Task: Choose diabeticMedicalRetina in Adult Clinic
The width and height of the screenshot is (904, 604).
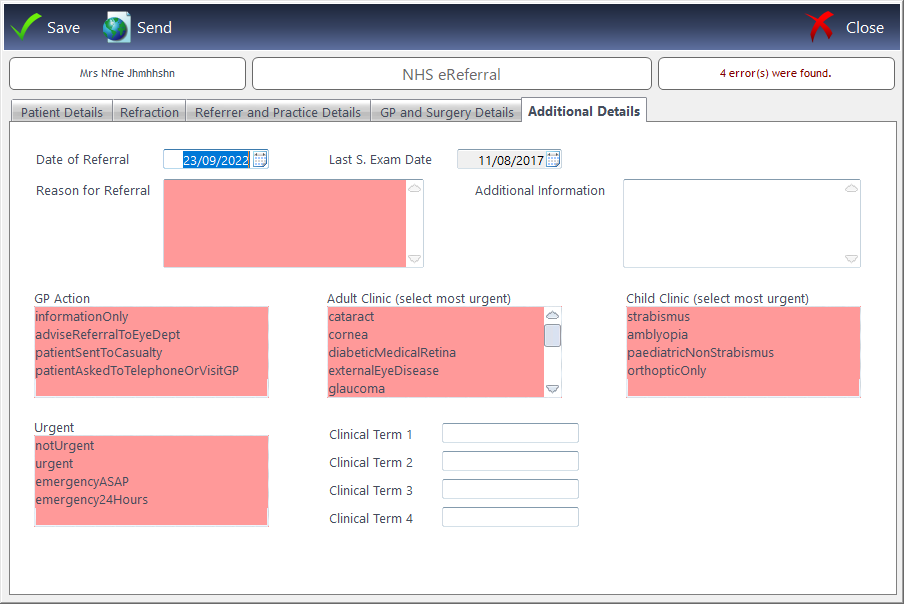Action: point(435,352)
